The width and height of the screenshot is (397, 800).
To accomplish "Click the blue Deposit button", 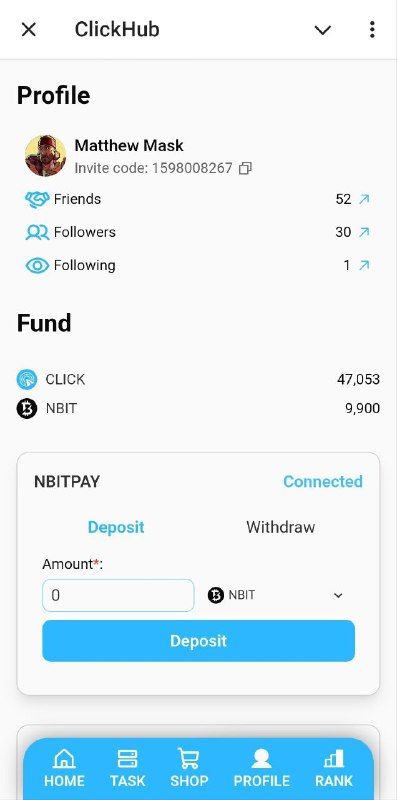I will tap(198, 641).
